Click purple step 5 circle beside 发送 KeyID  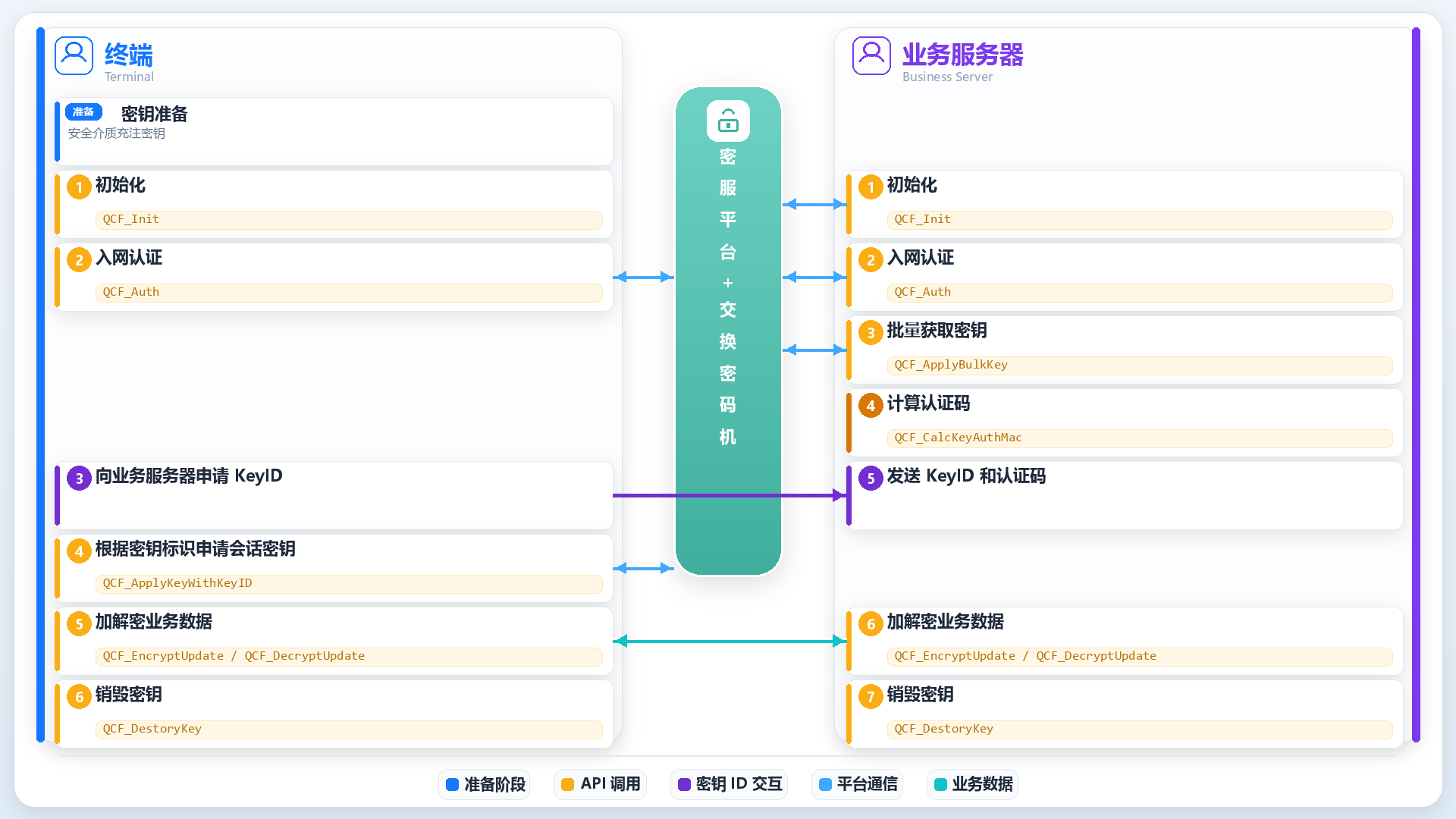(x=871, y=478)
